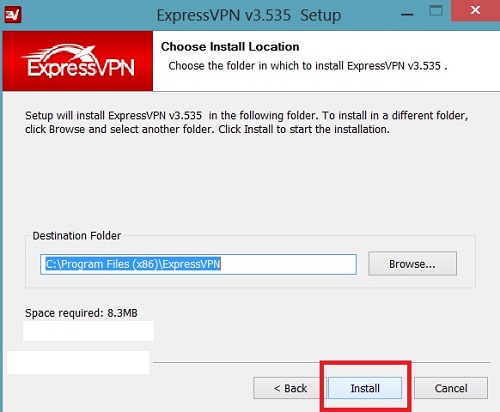Cancel the setup

click(x=451, y=388)
